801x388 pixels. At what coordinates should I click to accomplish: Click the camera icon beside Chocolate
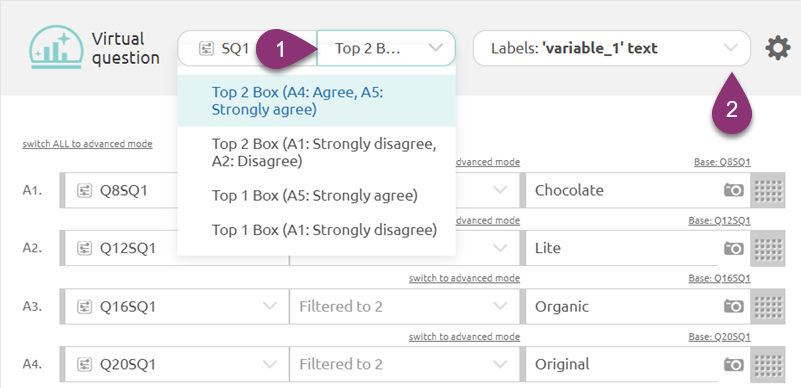tap(734, 190)
